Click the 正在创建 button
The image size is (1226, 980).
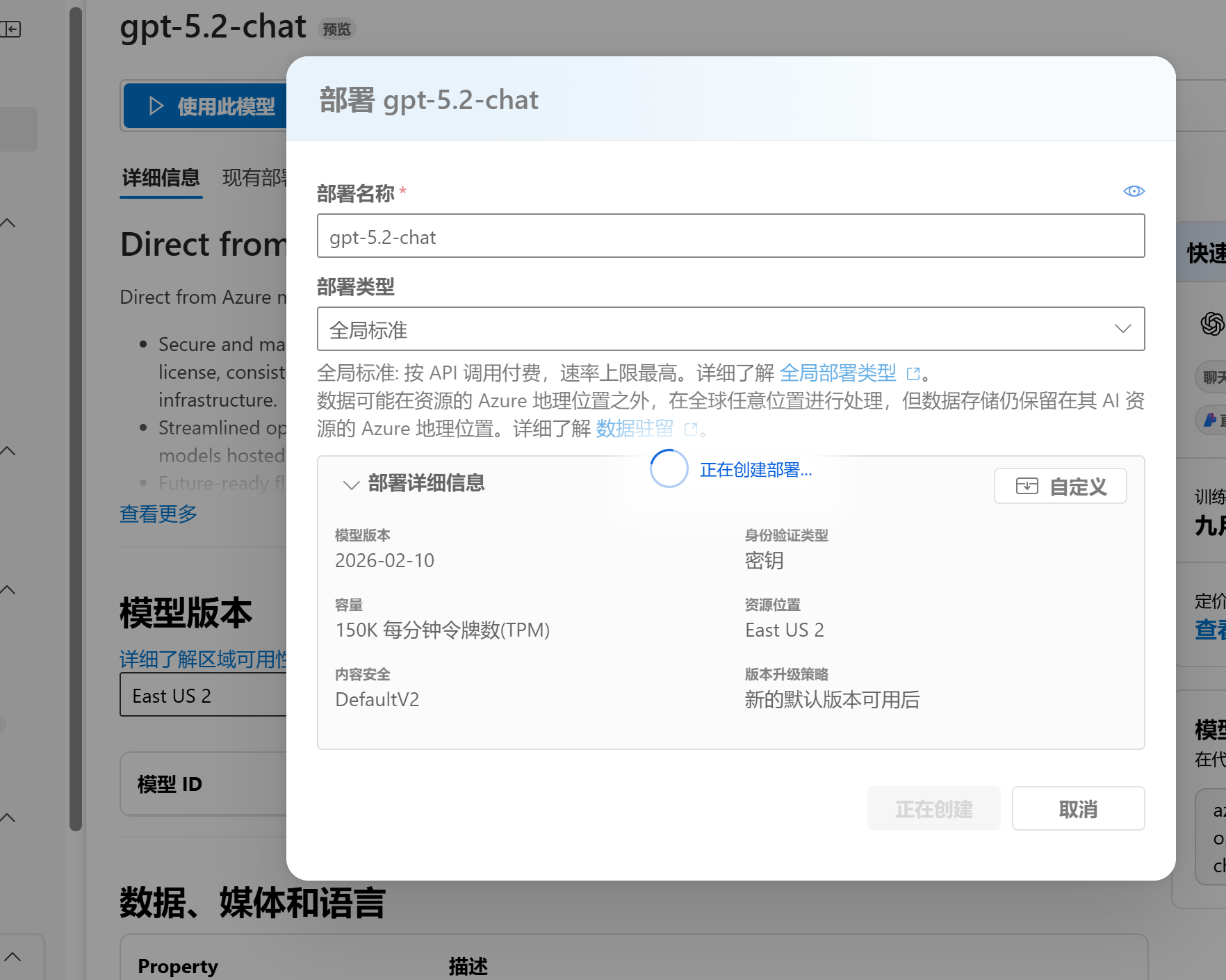[x=933, y=808]
